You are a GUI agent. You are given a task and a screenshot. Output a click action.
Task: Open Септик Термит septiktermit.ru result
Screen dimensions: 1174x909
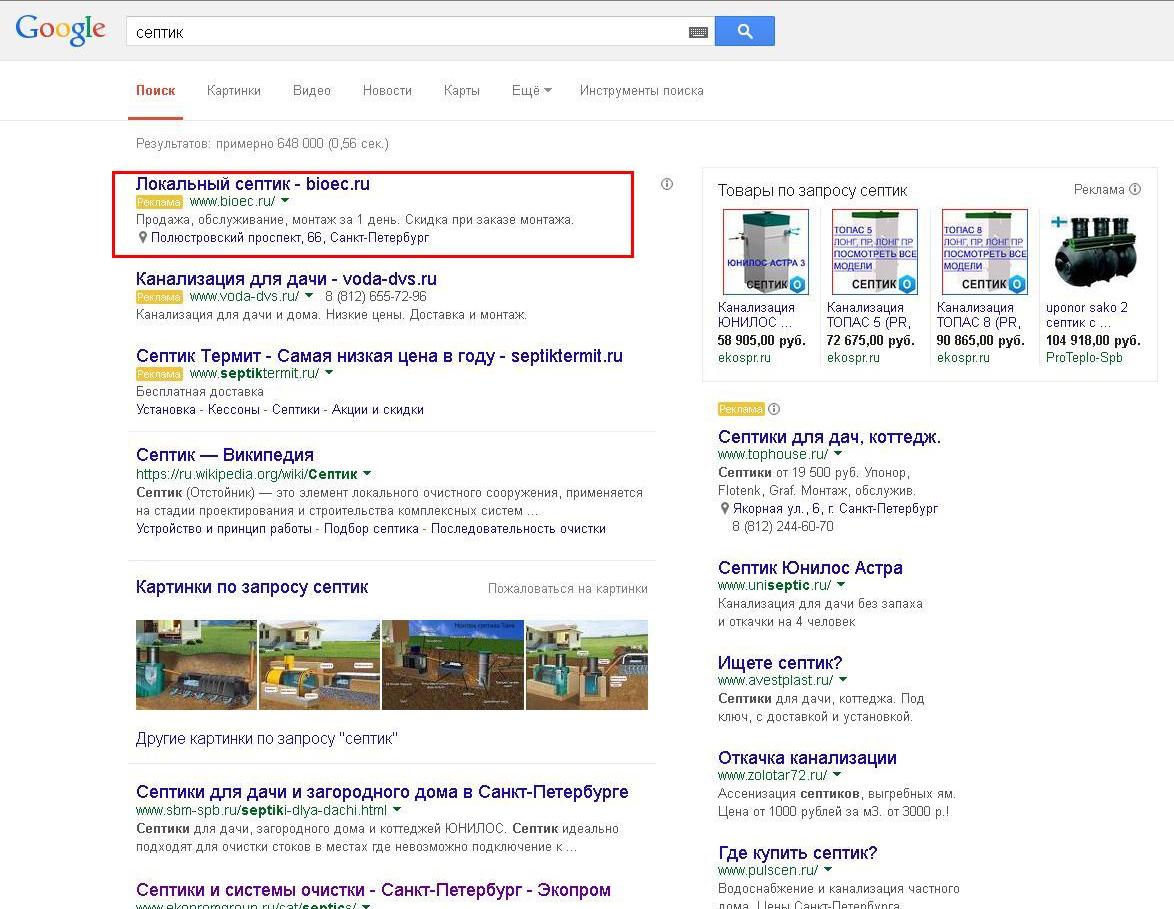tap(379, 356)
